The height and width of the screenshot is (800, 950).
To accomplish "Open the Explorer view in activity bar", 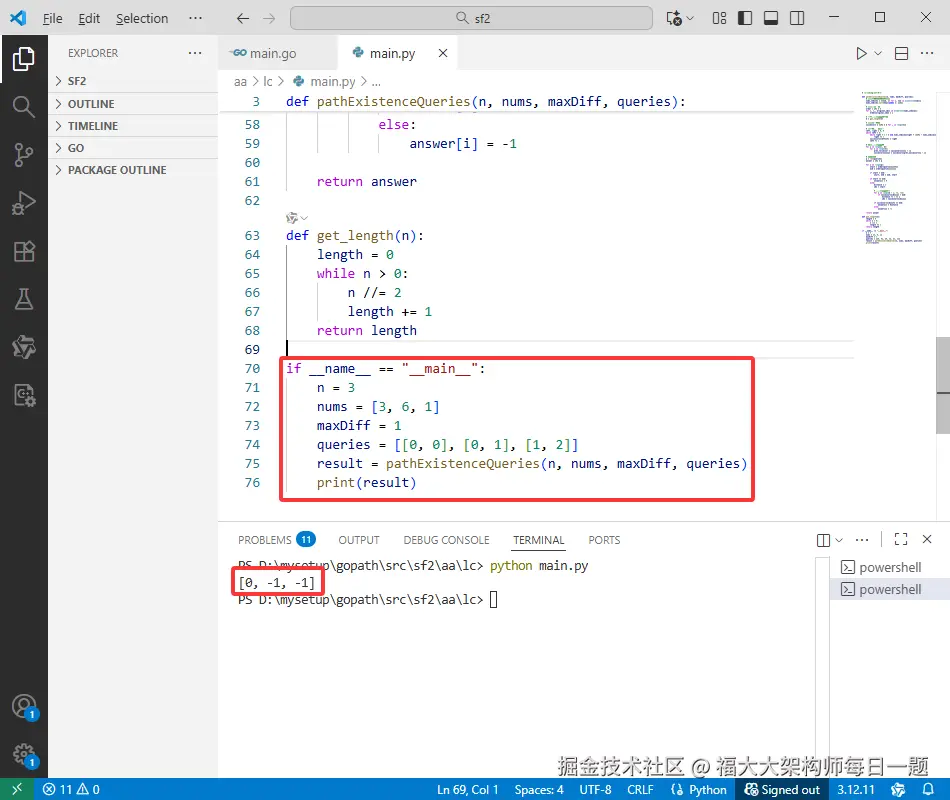I will pyautogui.click(x=24, y=59).
